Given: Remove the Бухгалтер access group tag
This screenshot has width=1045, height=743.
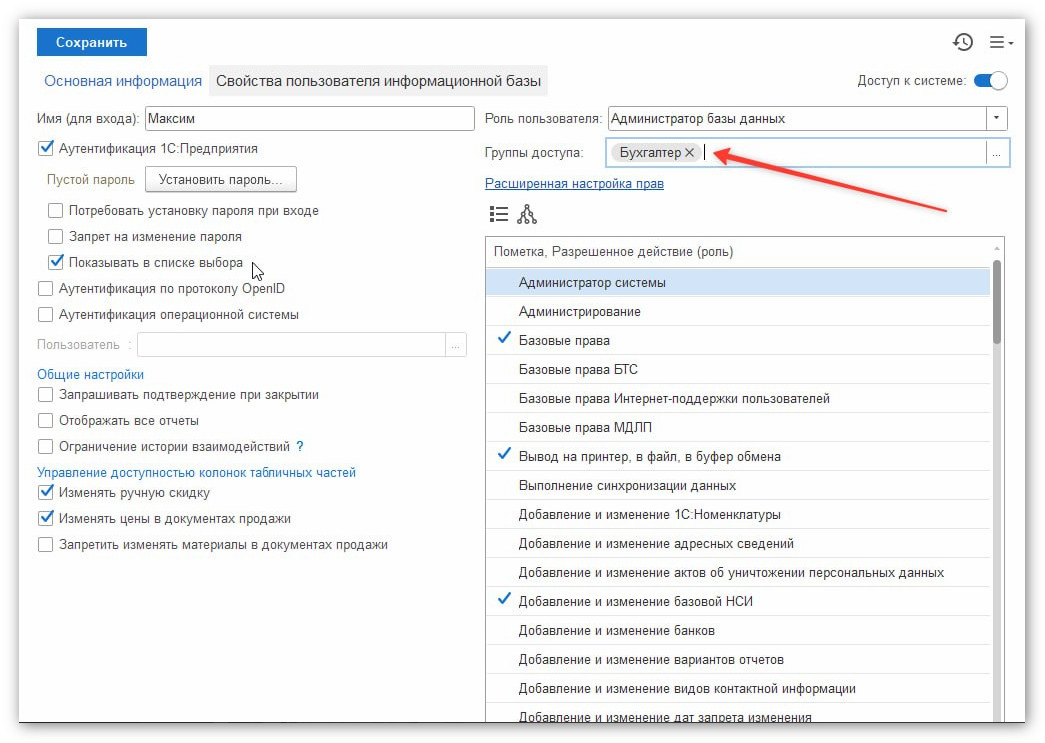Looking at the screenshot, I should tap(690, 153).
